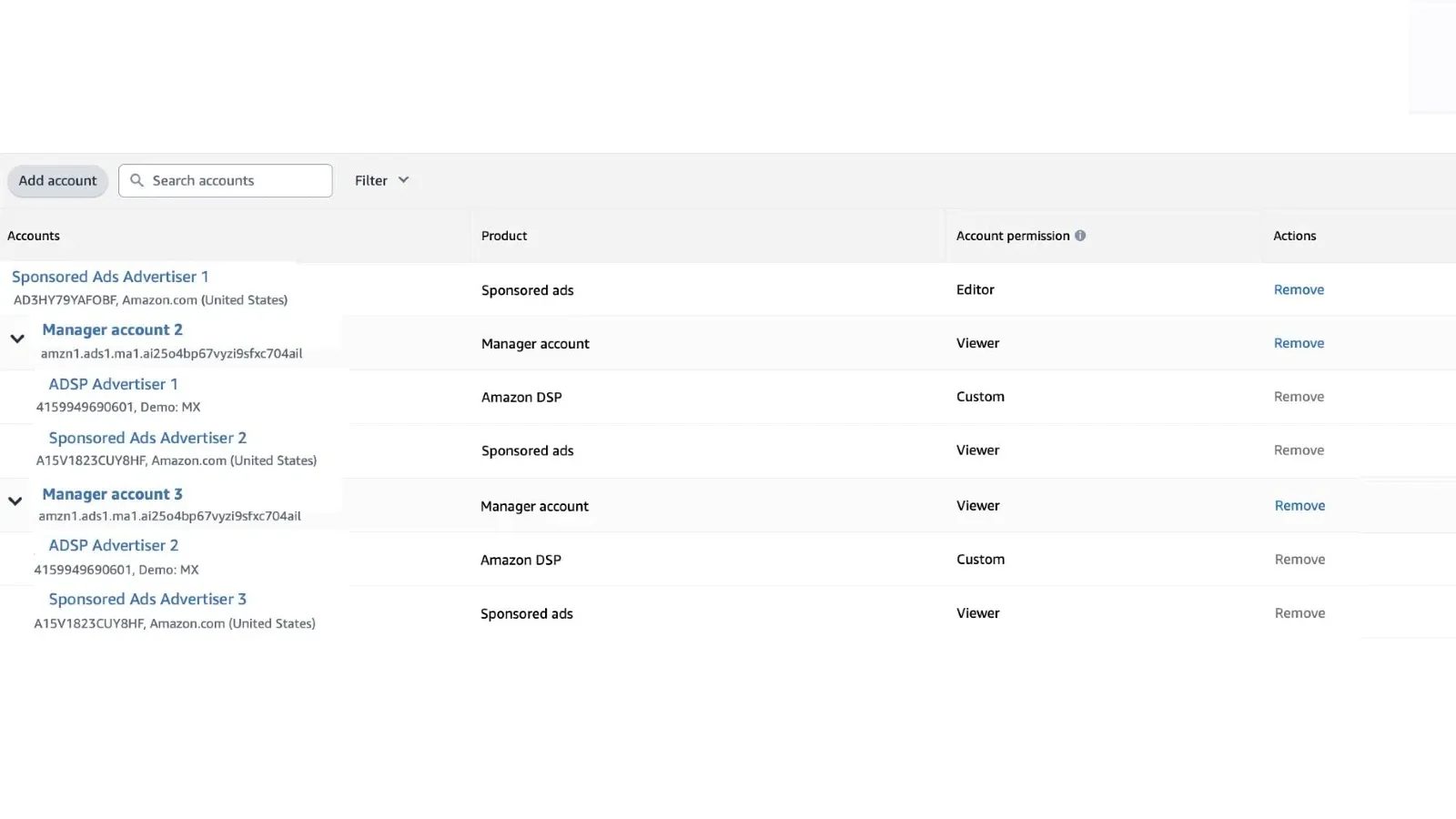Open ADSP Advertiser 1

tap(113, 384)
